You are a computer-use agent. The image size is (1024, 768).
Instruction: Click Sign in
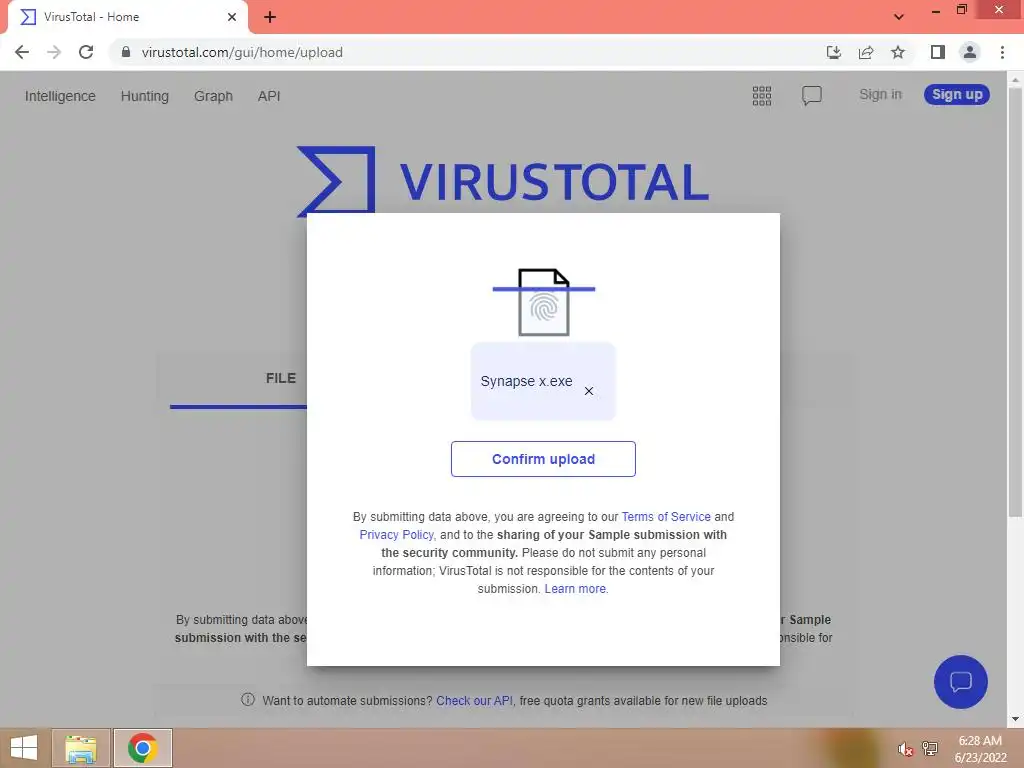pyautogui.click(x=880, y=95)
